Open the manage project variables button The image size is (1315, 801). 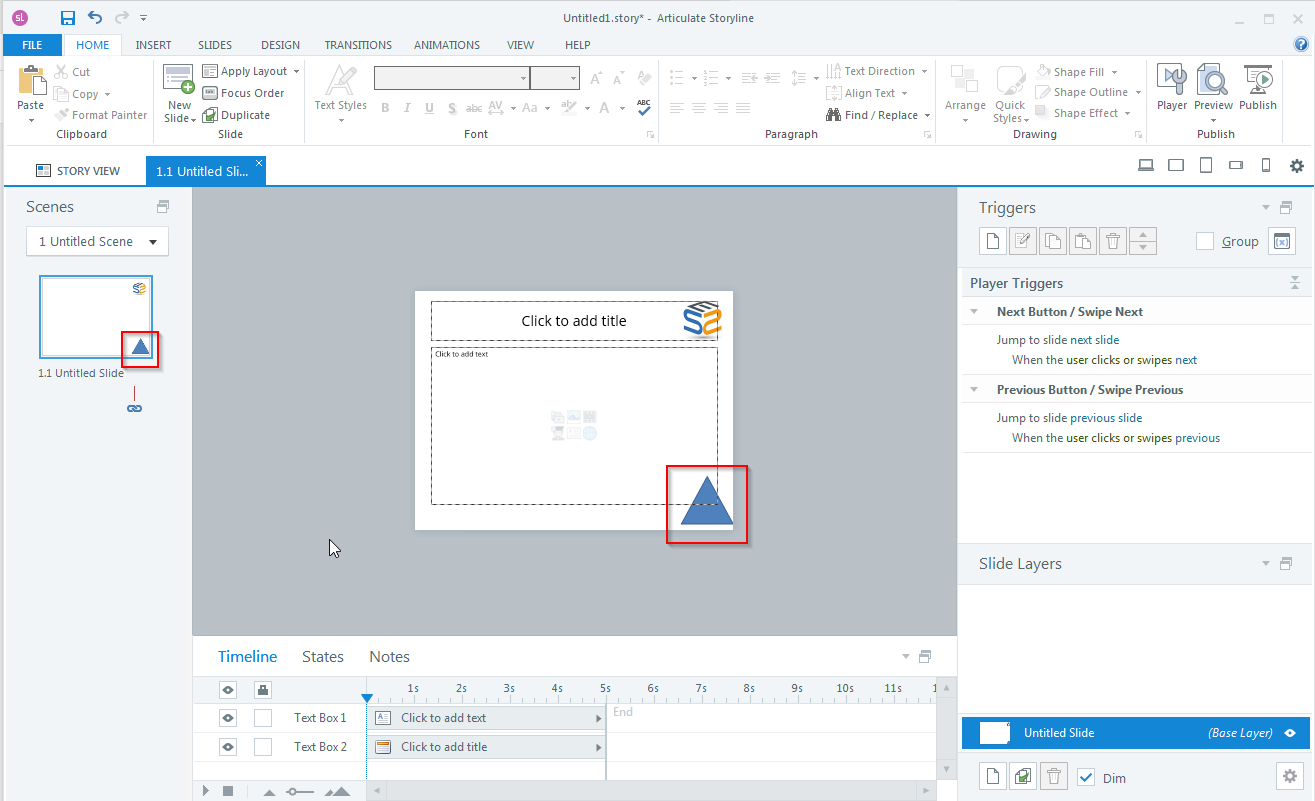pyautogui.click(x=1282, y=241)
